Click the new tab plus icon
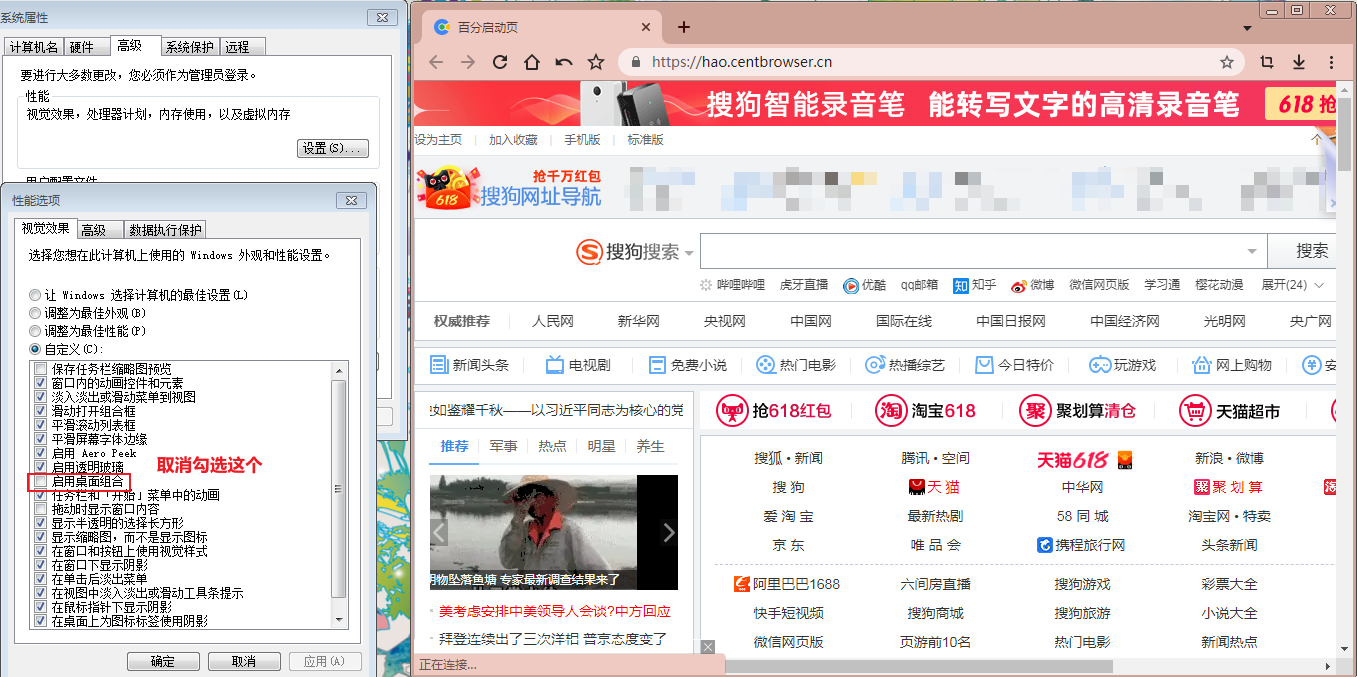This screenshot has width=1357, height=677. pos(684,27)
